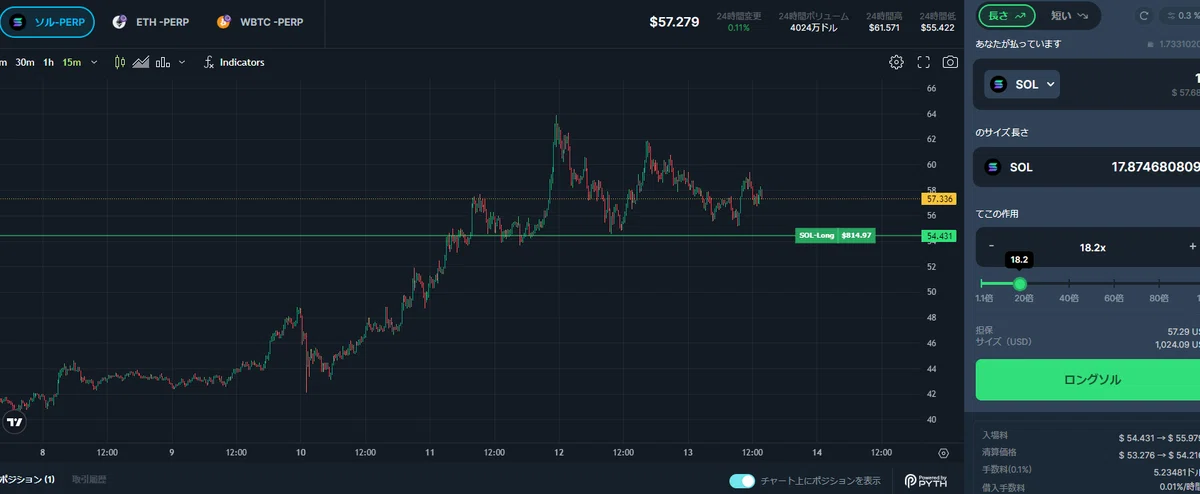The width and height of the screenshot is (1200, 494).
Task: Select the 1h timeframe
Action: [49, 62]
